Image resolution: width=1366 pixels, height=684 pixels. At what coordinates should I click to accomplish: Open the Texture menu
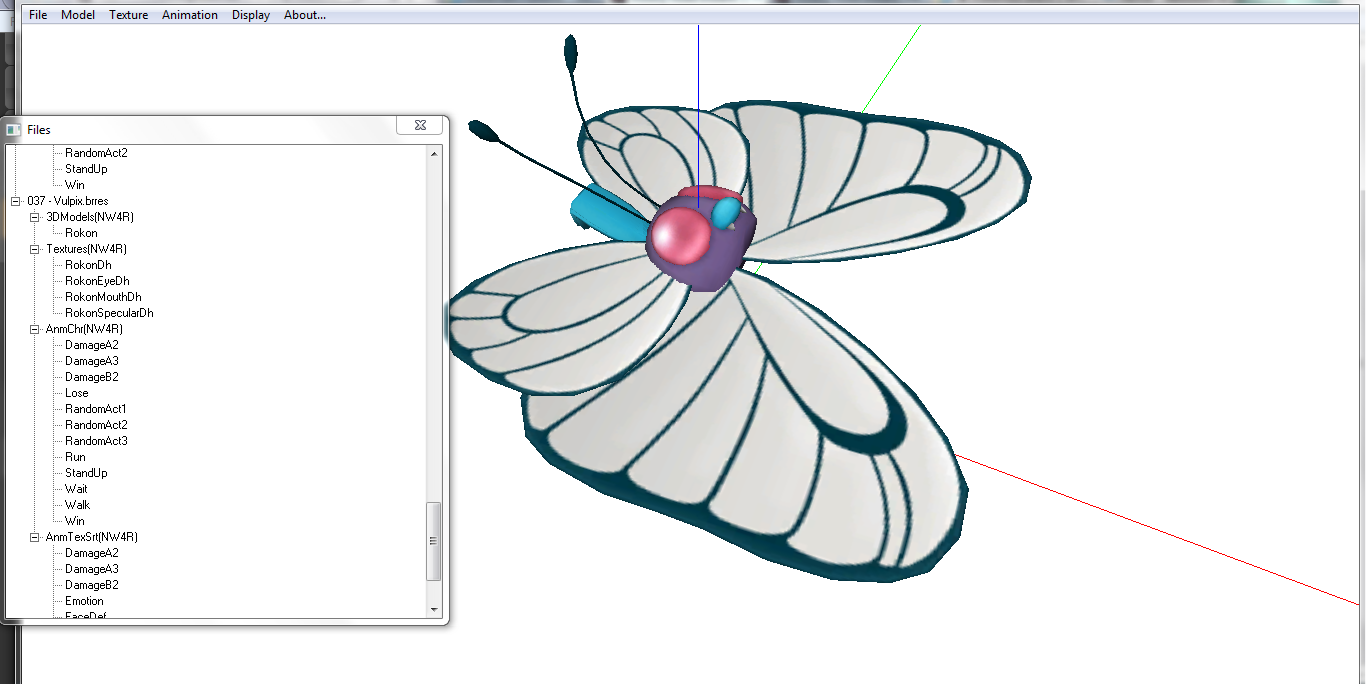coord(128,15)
